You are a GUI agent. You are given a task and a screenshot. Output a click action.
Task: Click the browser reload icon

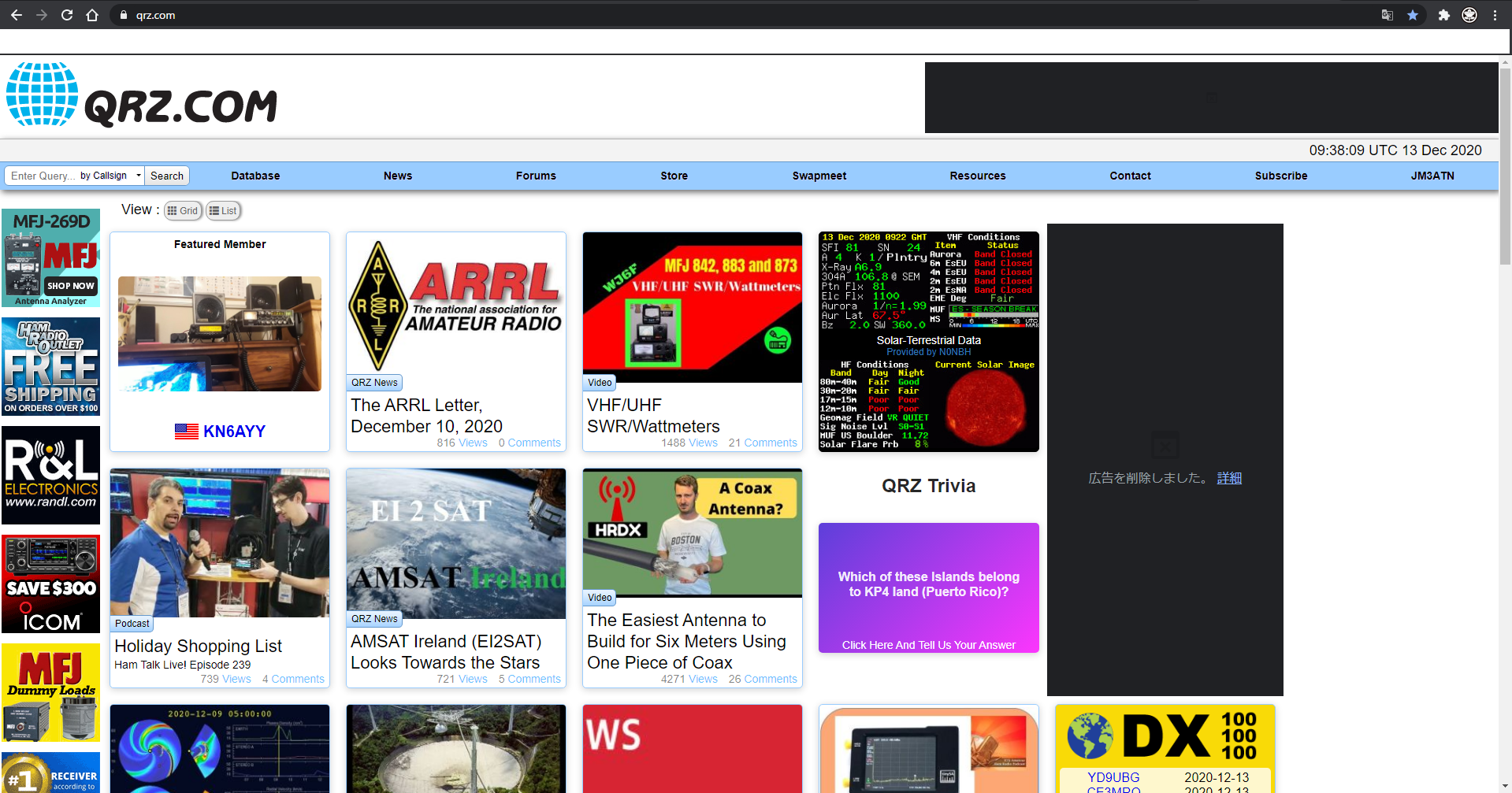coord(67,15)
